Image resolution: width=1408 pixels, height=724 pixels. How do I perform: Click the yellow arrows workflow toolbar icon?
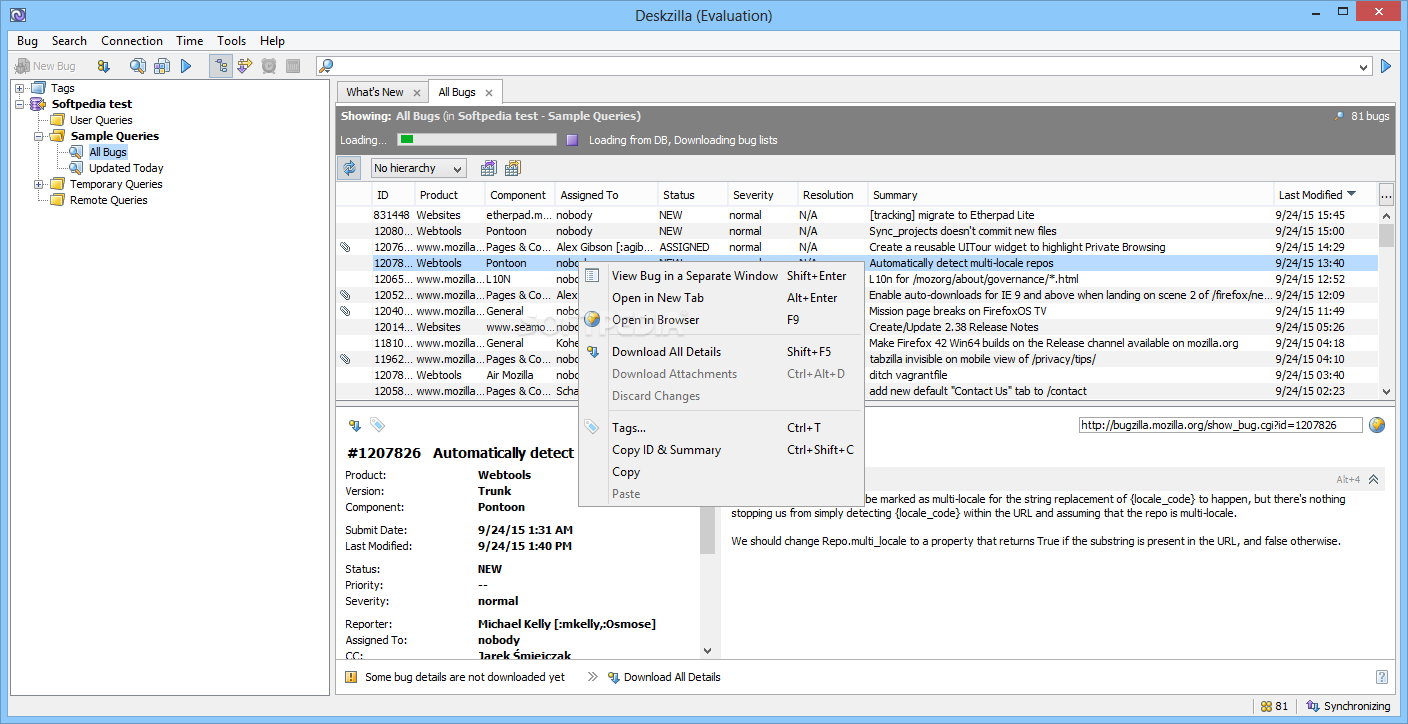tap(245, 66)
